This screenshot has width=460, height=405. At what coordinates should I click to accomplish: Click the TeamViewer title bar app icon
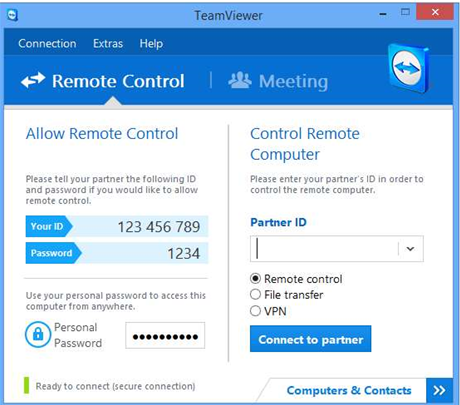tap(12, 15)
